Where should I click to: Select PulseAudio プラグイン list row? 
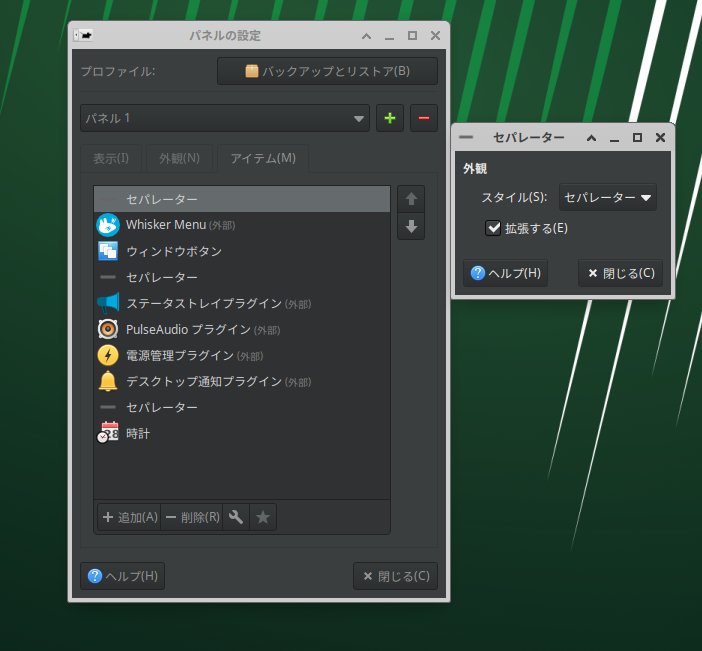click(242, 329)
